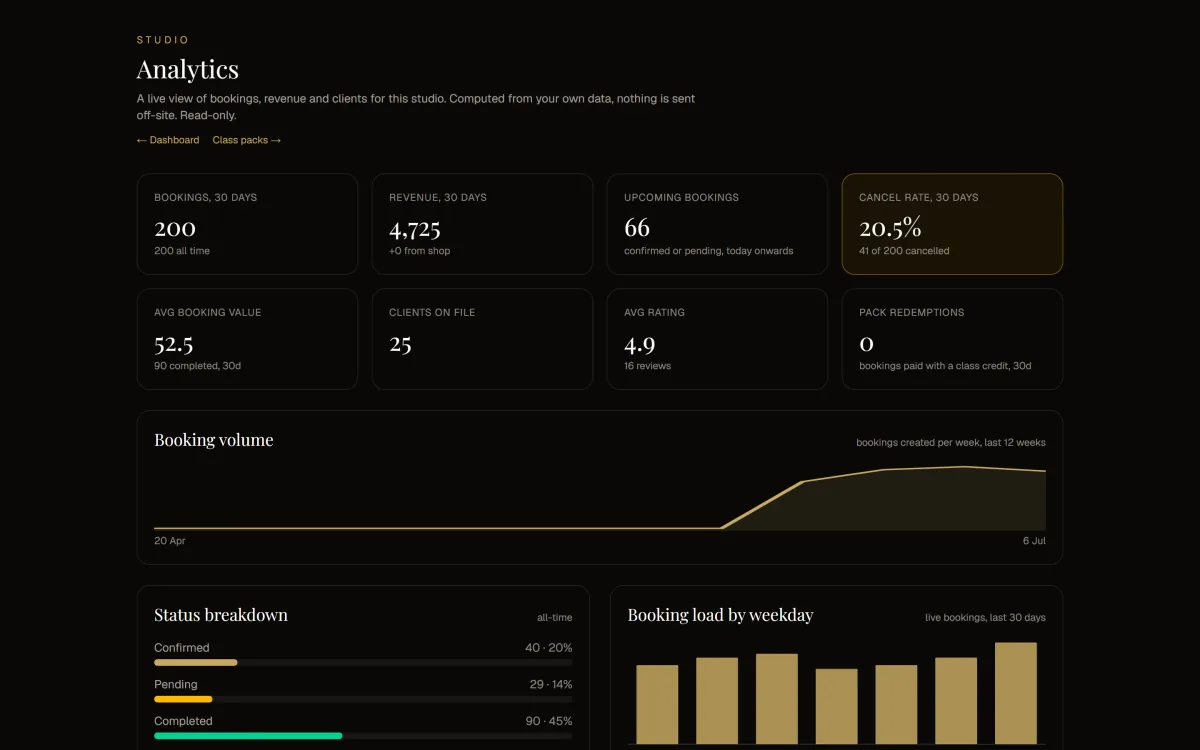Select the Upcoming bookings card
This screenshot has height=750, width=1200.
tap(717, 224)
